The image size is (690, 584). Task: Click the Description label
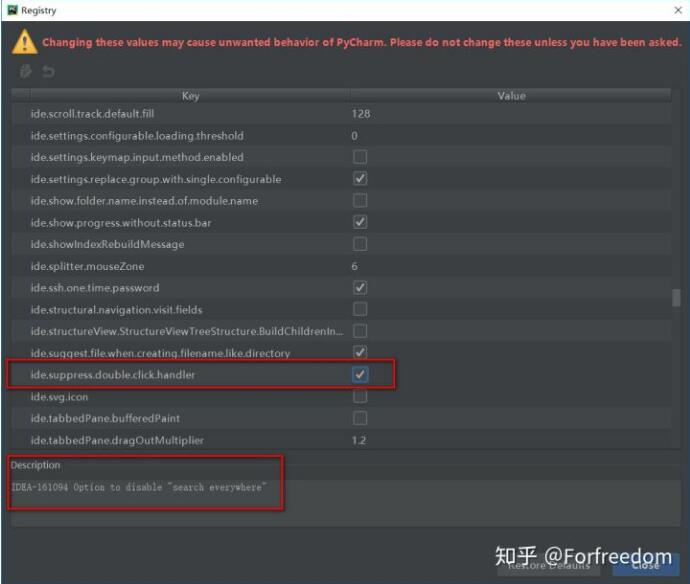(35, 465)
